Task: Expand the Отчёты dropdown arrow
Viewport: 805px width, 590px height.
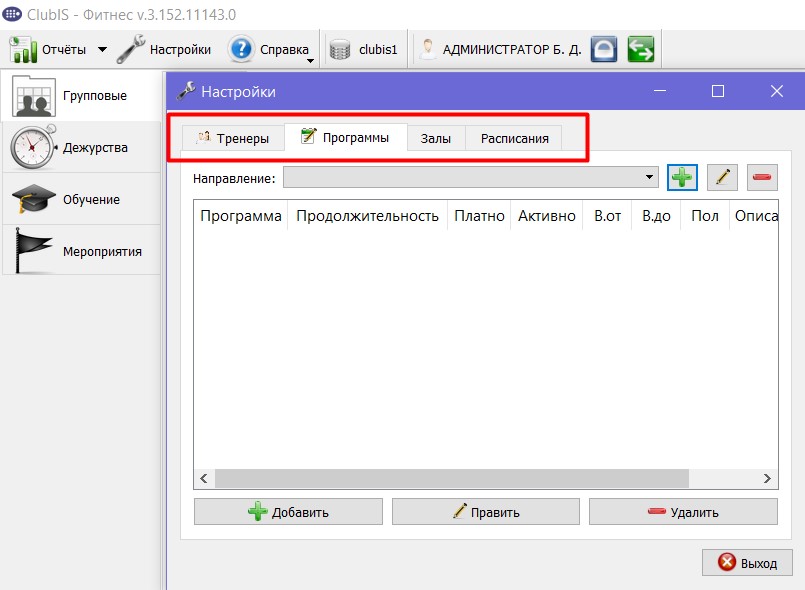Action: 102,50
